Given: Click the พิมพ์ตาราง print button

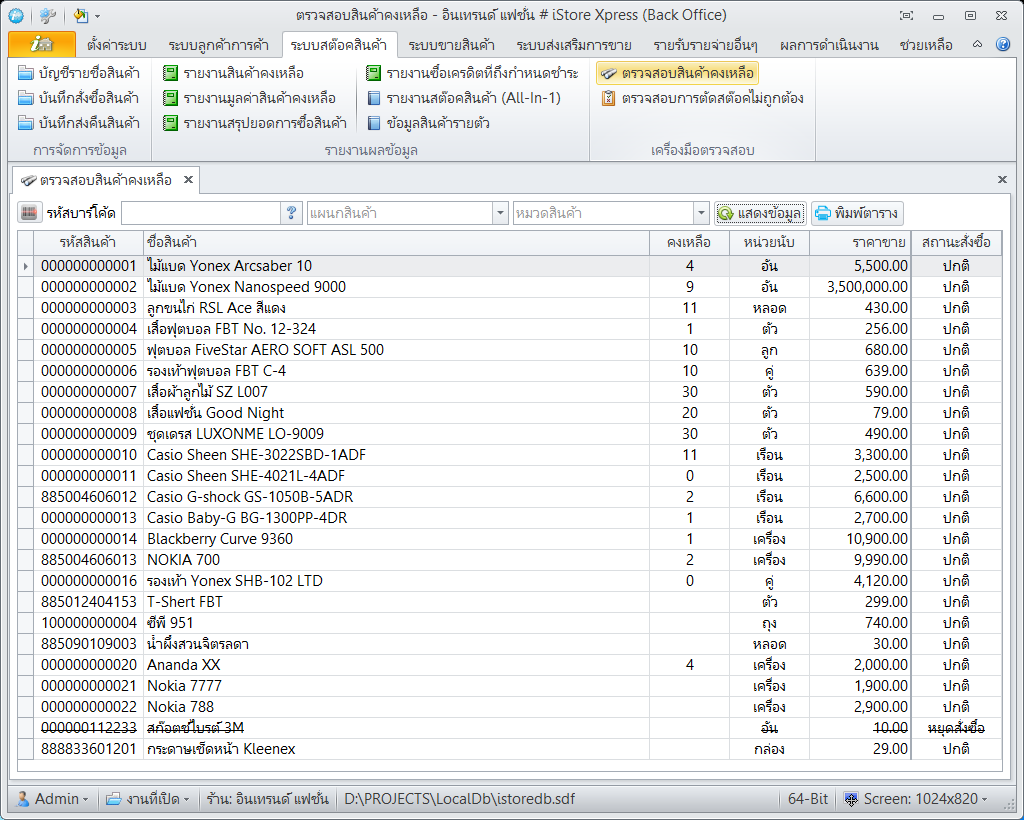Looking at the screenshot, I should tap(857, 213).
